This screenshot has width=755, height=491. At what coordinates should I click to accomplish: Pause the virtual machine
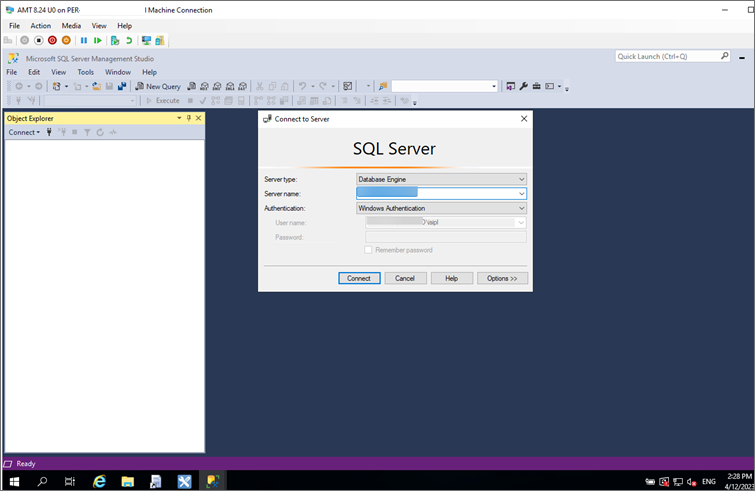(84, 40)
